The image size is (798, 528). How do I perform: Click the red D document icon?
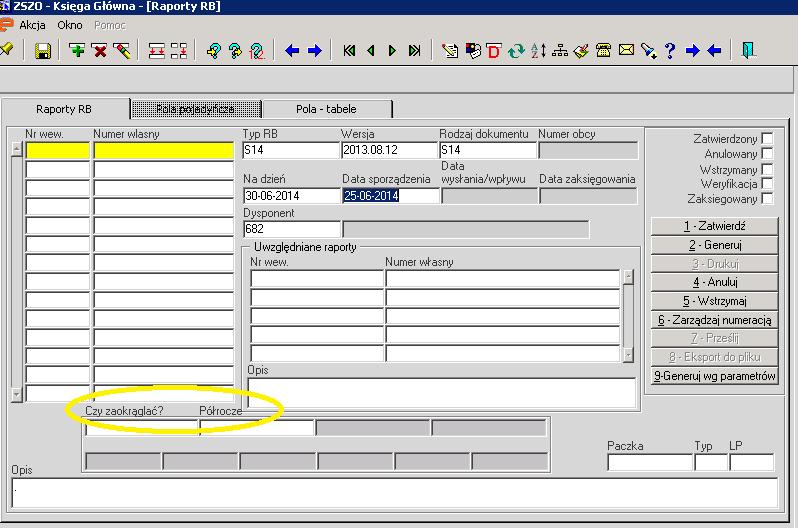[x=493, y=50]
